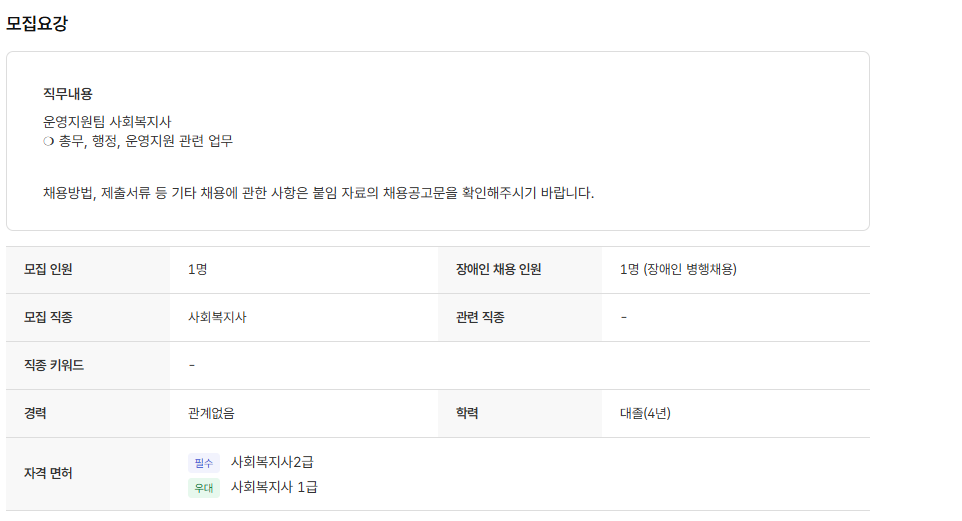Click the 사회복지사 1급 preferred license text
This screenshot has width=962, height=521.
pos(275,487)
